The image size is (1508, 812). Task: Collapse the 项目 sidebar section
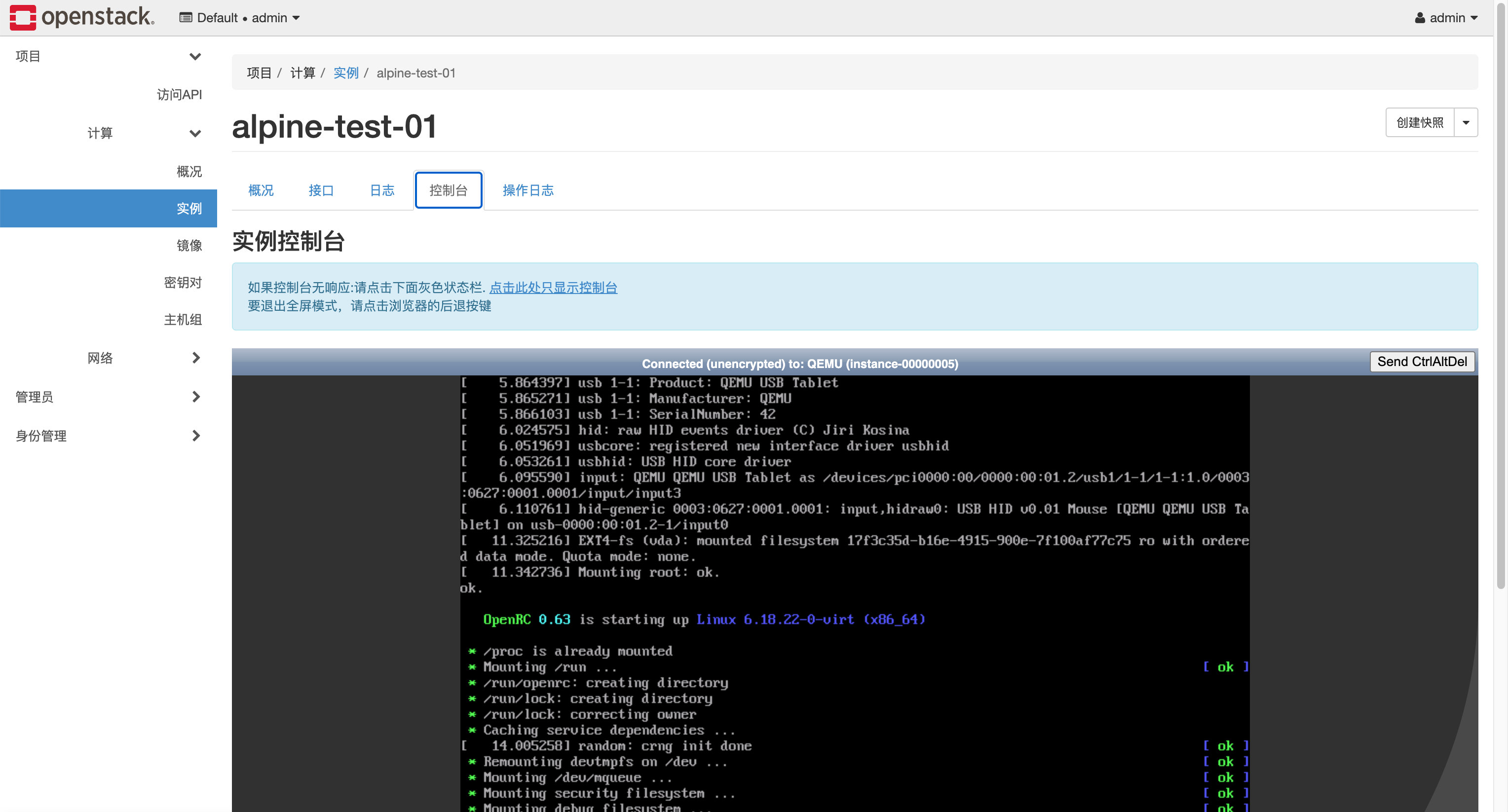tap(108, 56)
